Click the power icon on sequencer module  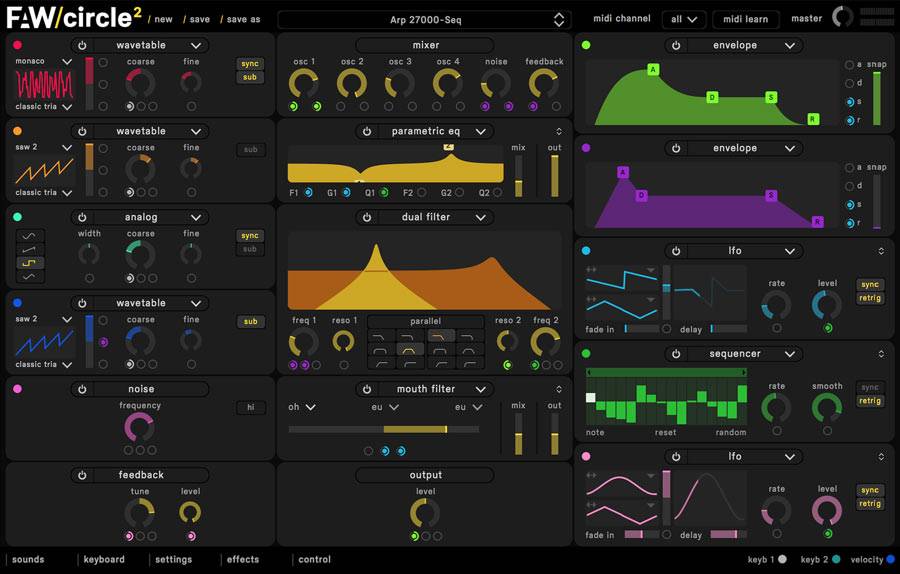676,354
